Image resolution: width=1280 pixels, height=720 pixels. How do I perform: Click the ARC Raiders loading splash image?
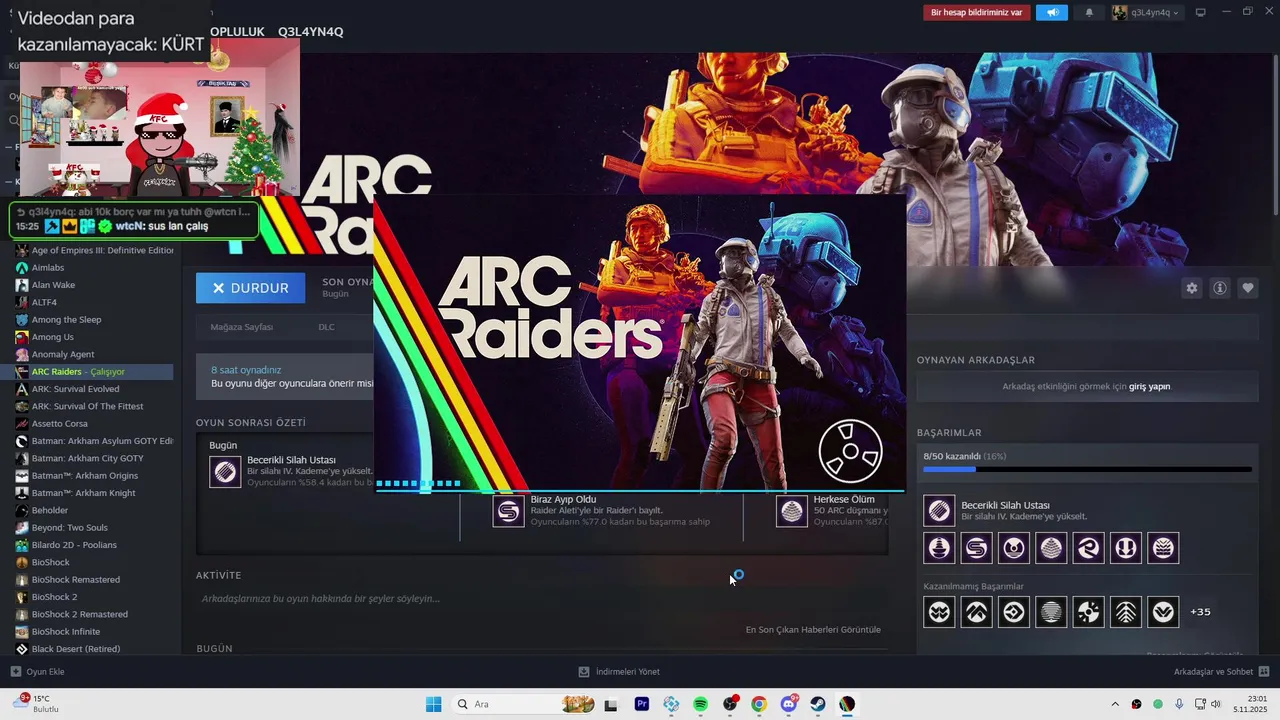[x=640, y=344]
